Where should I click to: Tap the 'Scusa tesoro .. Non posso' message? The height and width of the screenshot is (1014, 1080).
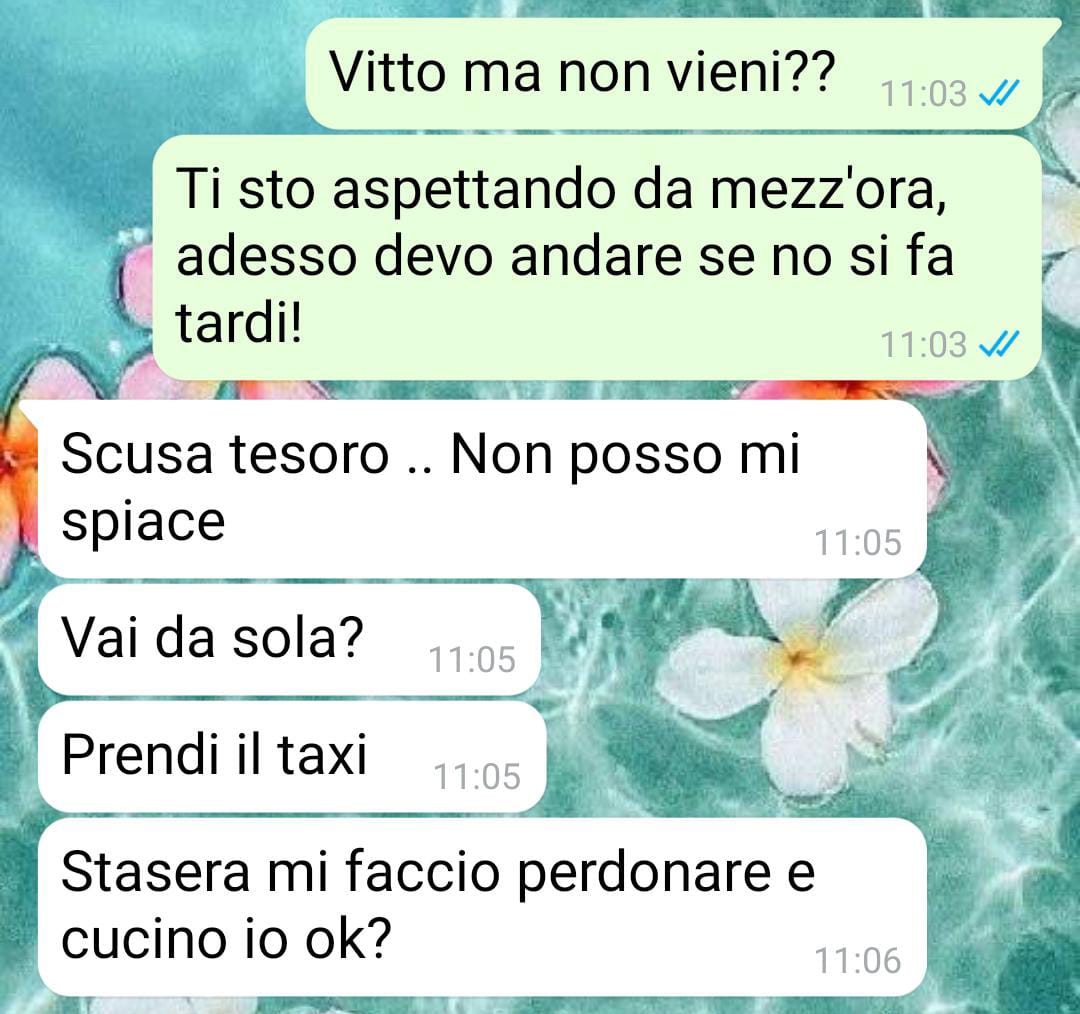point(482,489)
